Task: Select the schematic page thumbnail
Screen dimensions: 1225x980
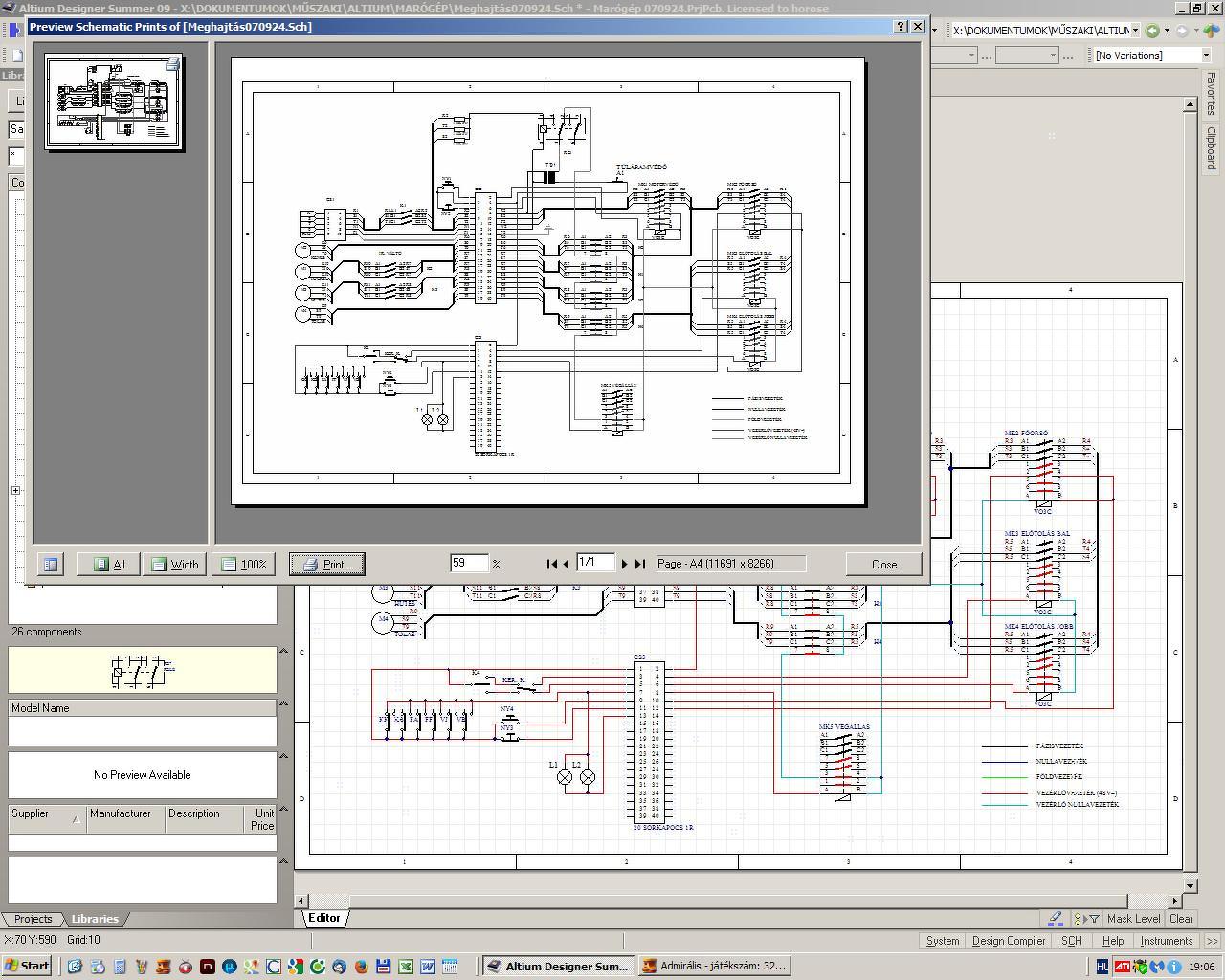Action: pyautogui.click(x=114, y=102)
